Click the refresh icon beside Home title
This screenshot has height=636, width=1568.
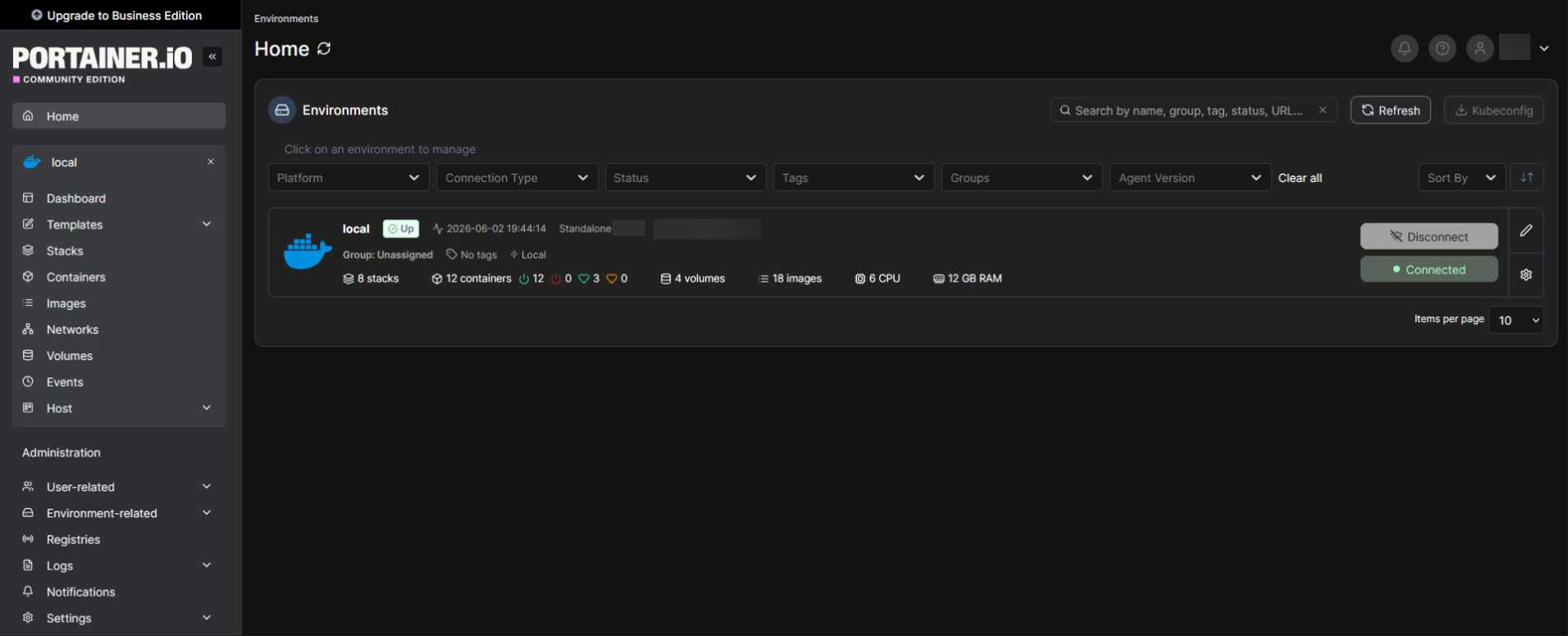pyautogui.click(x=325, y=48)
